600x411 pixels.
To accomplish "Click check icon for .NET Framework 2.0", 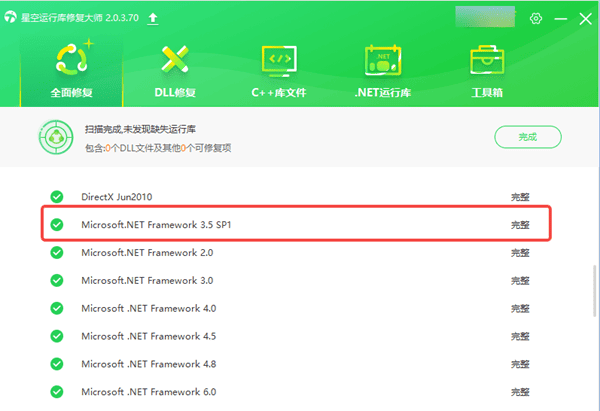I will tap(57, 253).
